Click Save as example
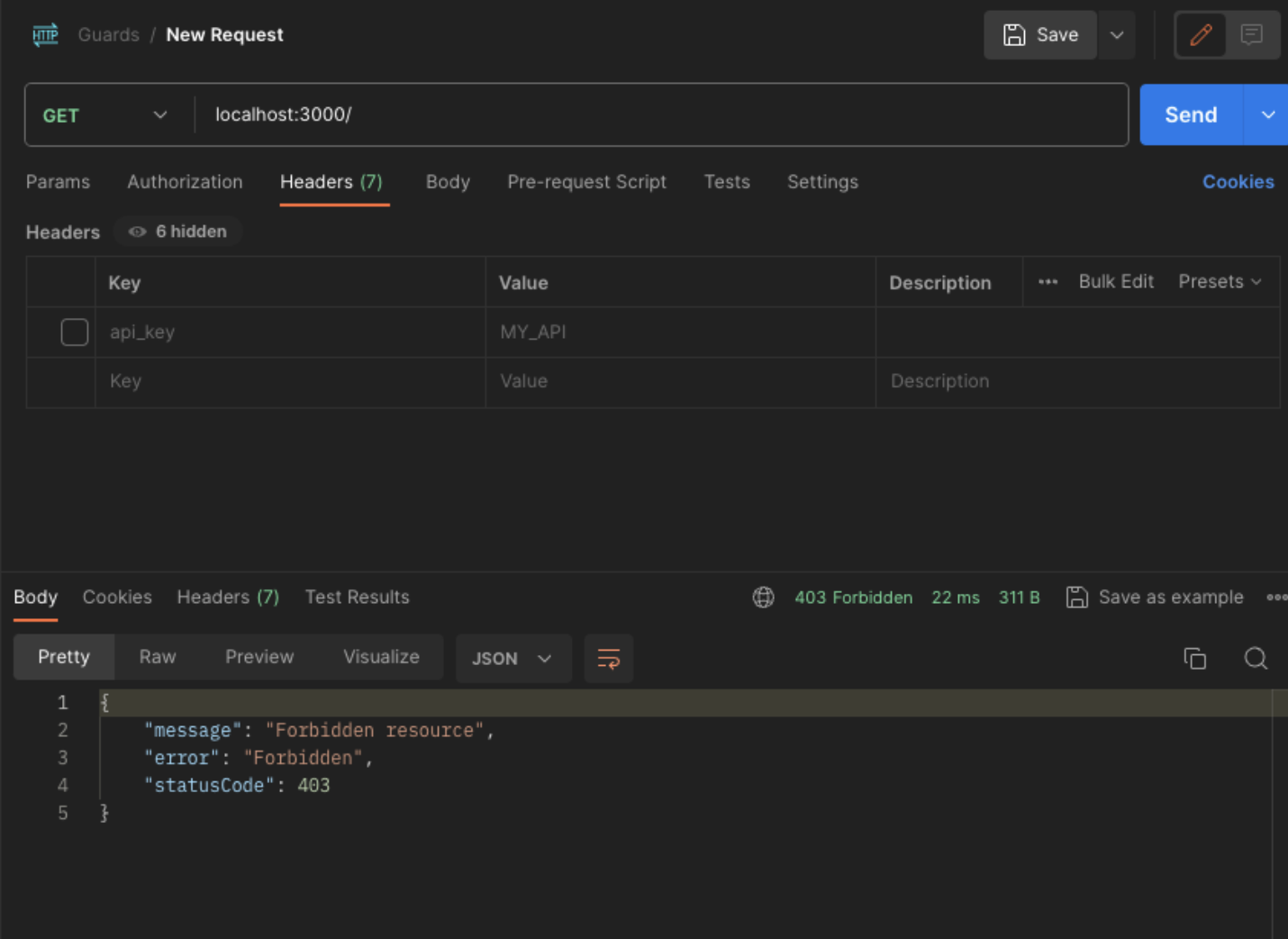This screenshot has width=1288, height=939. pos(1155,597)
